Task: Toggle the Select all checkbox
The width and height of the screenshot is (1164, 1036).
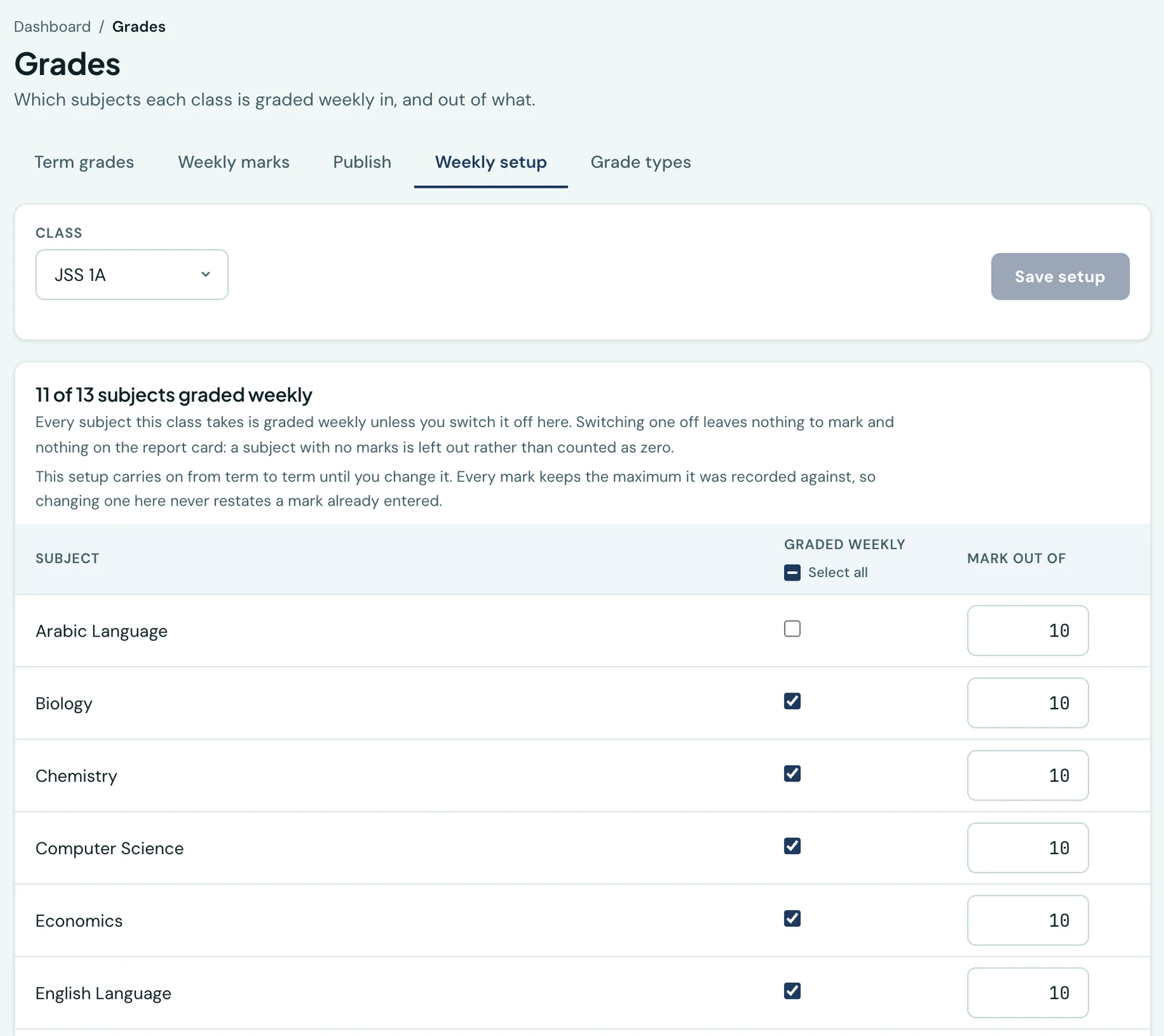Action: click(792, 573)
